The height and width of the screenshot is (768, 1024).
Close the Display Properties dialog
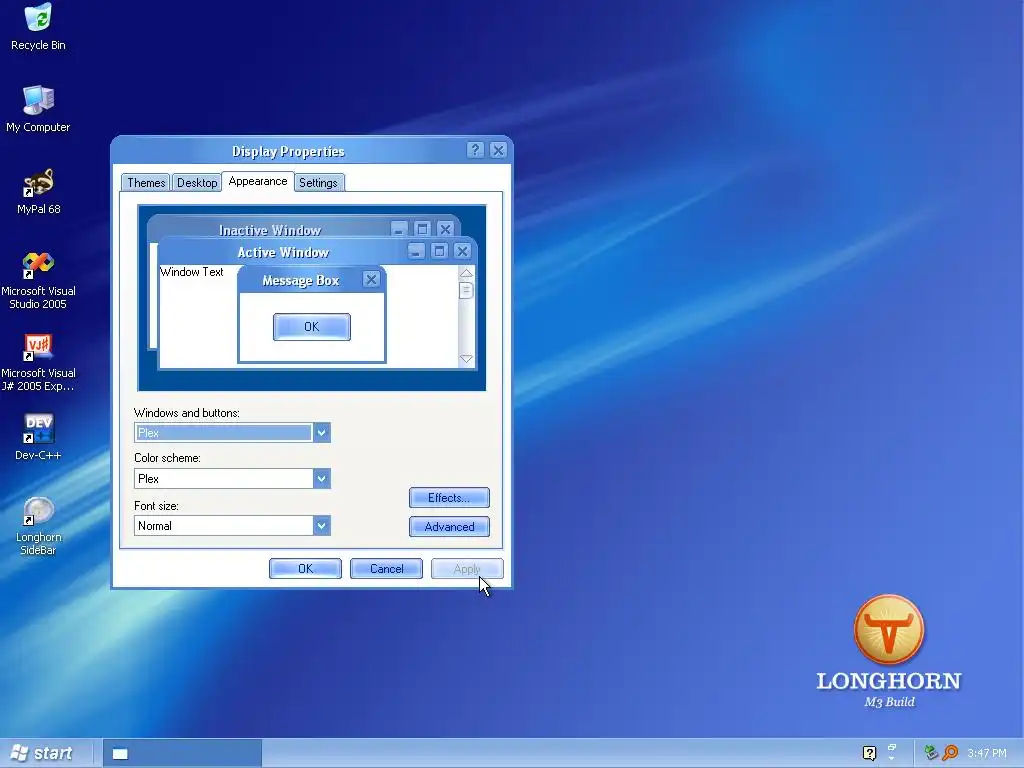(x=498, y=150)
